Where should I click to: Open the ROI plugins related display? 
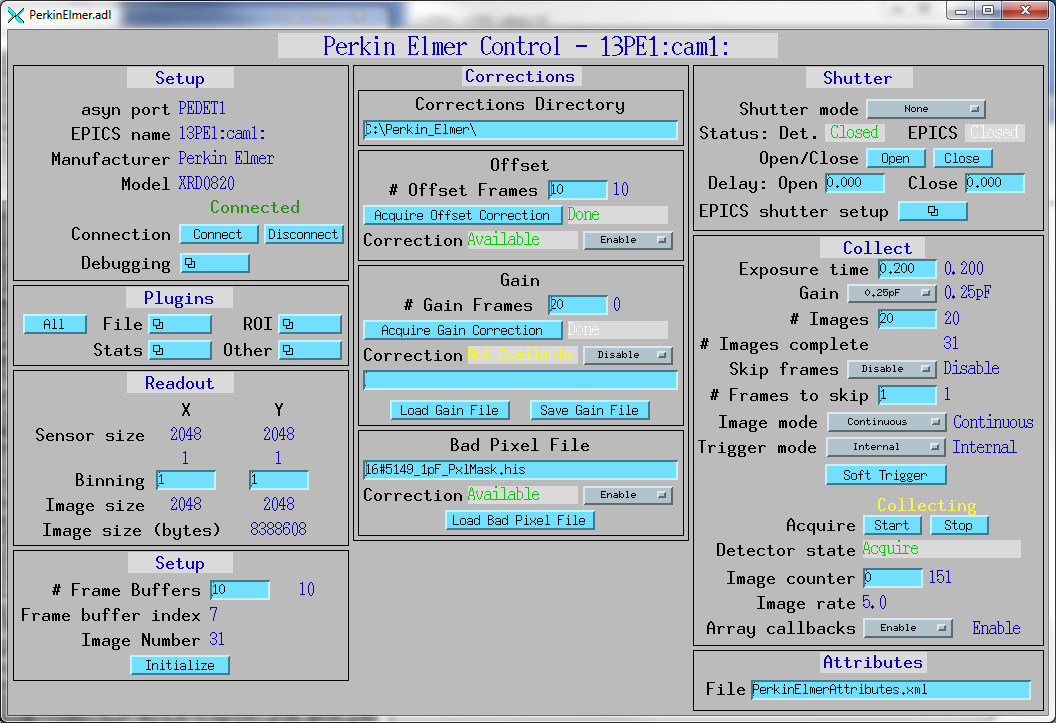tap(310, 324)
